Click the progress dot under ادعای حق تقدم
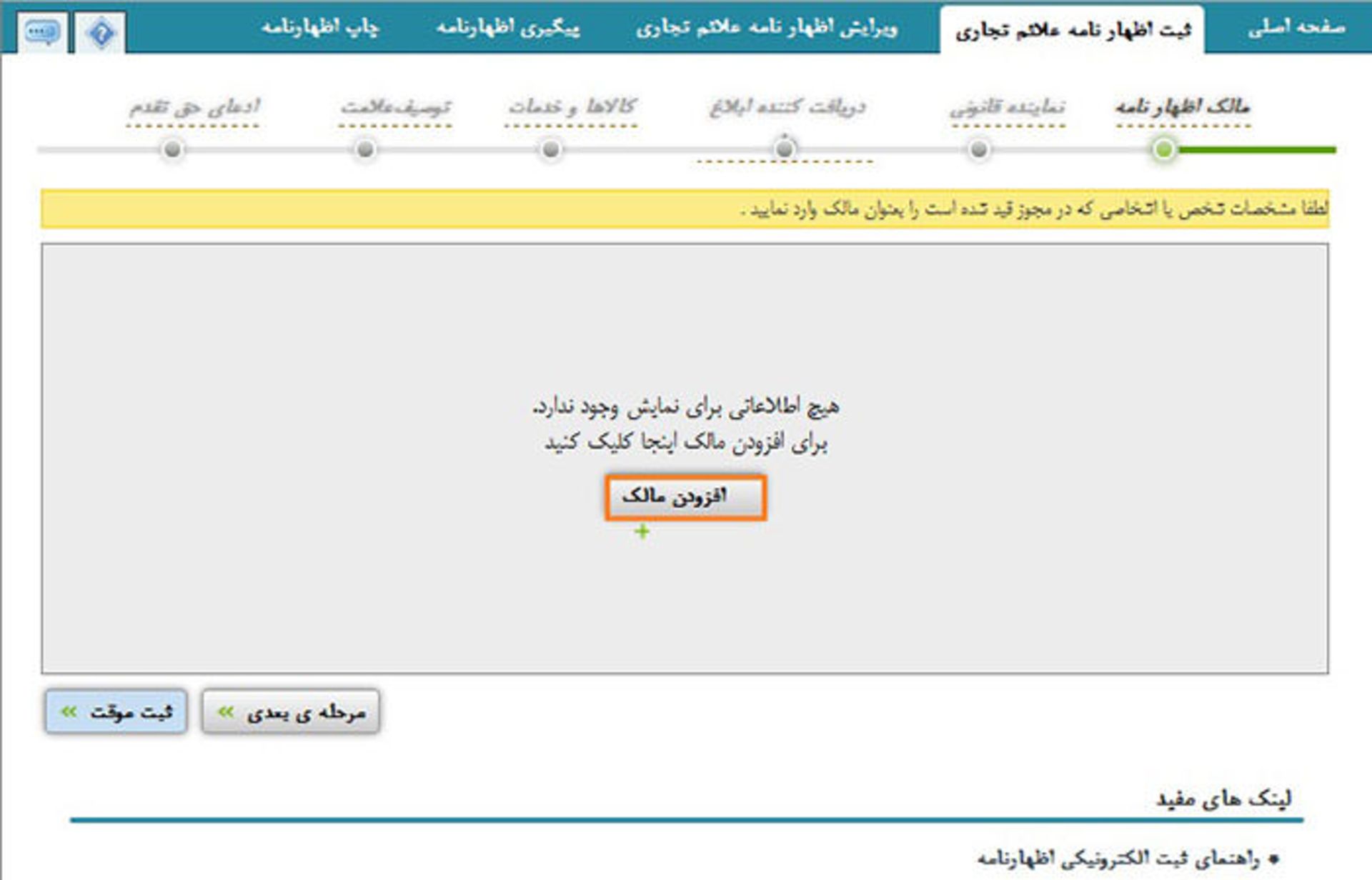Viewport: 1372px width, 880px height. (172, 149)
